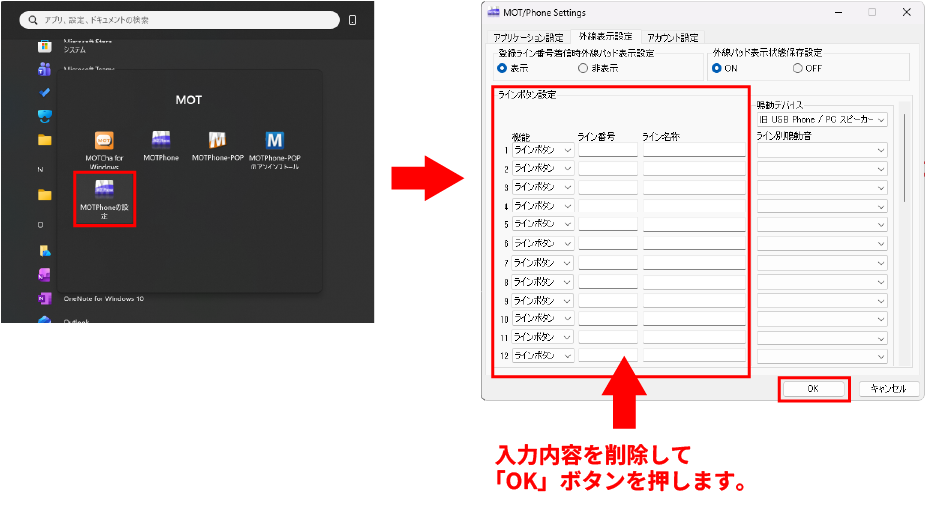926x512 pixels.
Task: Open row 2 function dropdown
Action: point(543,169)
